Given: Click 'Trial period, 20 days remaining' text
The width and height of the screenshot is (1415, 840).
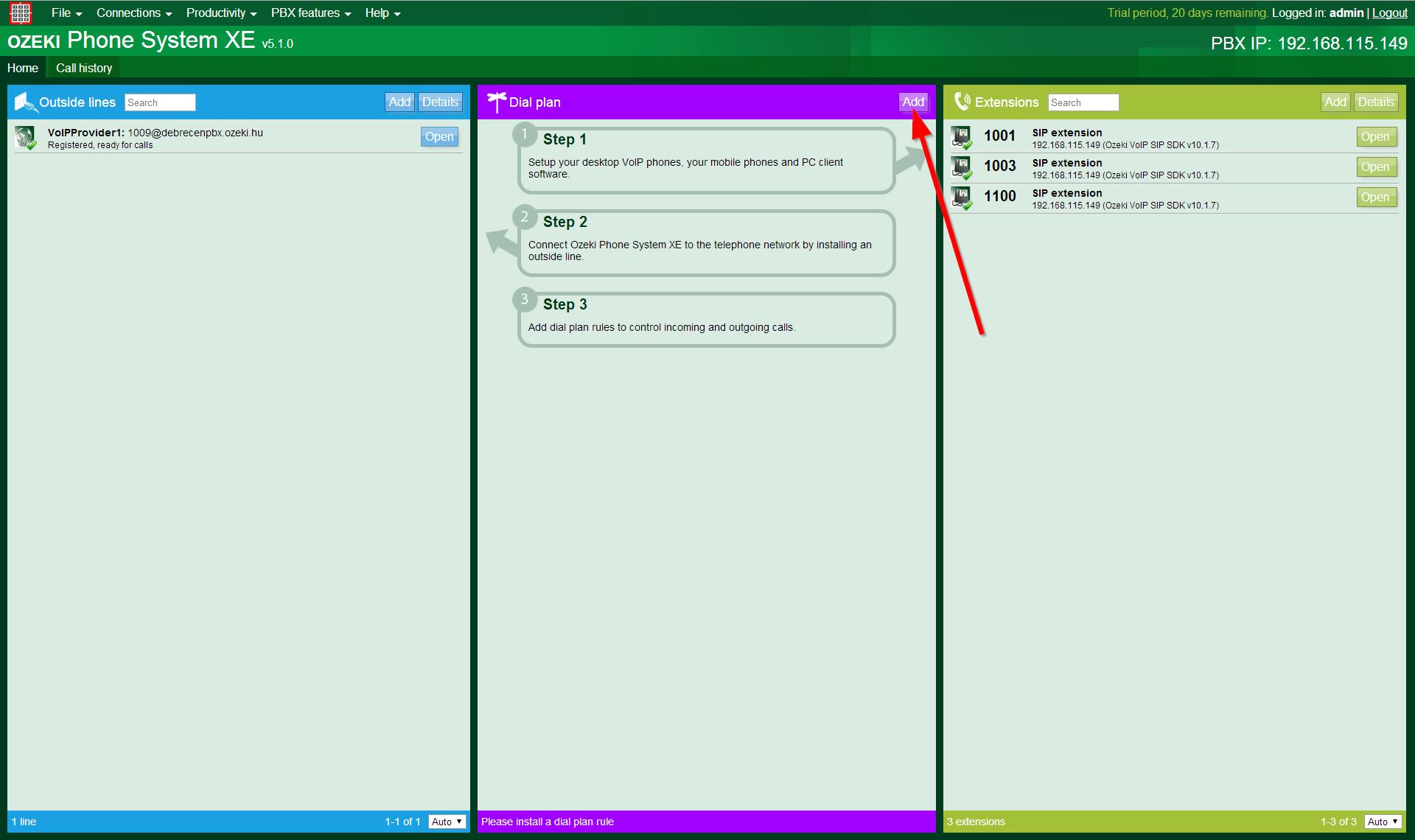Looking at the screenshot, I should [x=1187, y=13].
